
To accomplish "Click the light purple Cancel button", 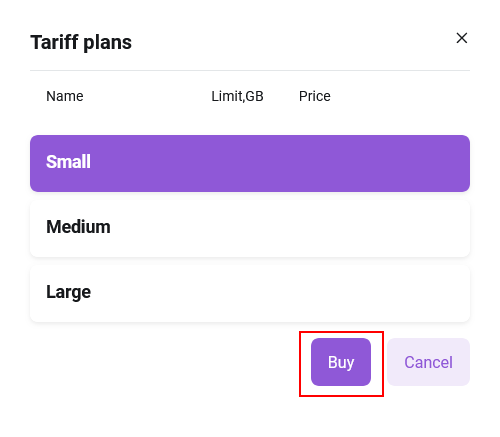I will coord(428,362).
